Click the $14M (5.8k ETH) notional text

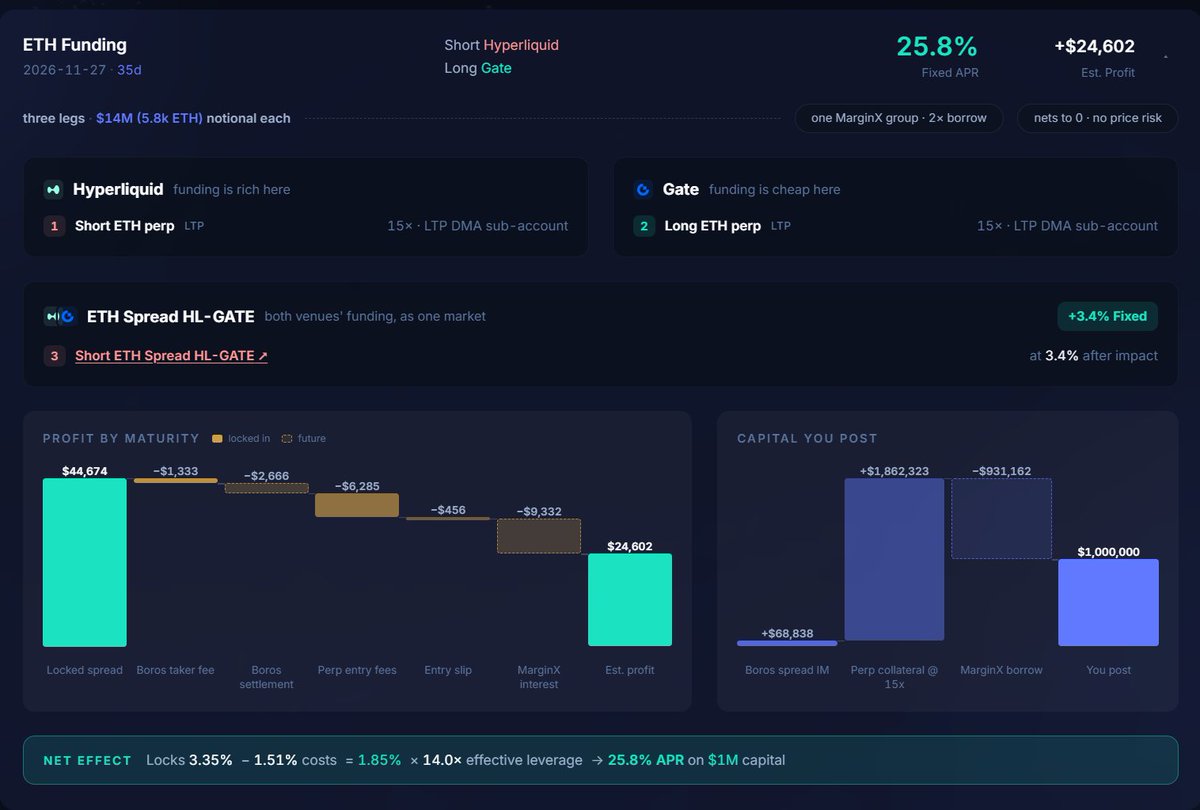150,118
